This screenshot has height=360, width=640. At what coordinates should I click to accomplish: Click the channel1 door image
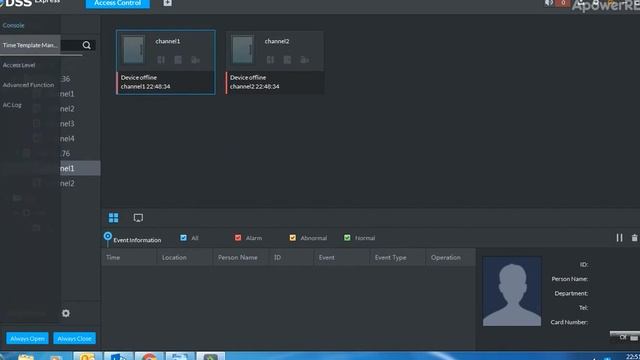133,50
